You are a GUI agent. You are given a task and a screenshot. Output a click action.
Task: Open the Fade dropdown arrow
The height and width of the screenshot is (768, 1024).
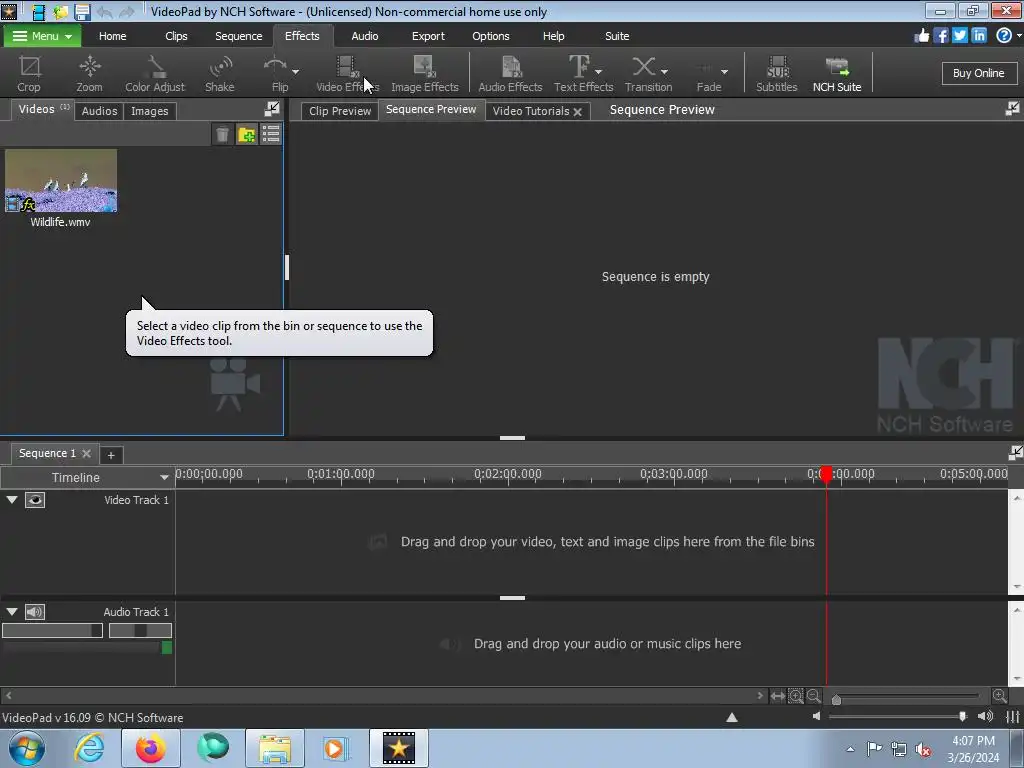pyautogui.click(x=724, y=71)
